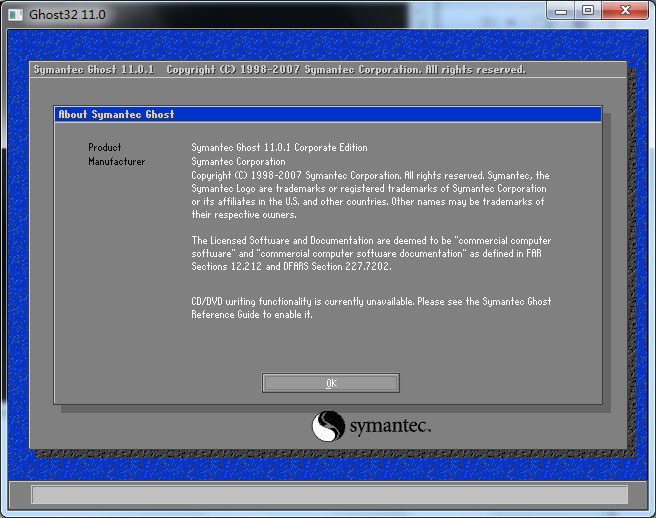This screenshot has height=518, width=656.
Task: Select the Product label
Action: click(105, 148)
